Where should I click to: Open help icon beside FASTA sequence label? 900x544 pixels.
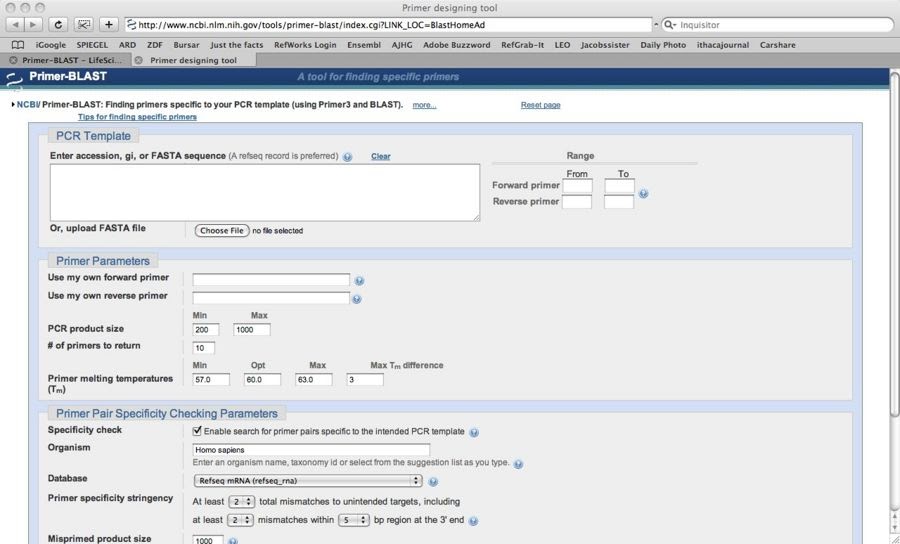(347, 157)
